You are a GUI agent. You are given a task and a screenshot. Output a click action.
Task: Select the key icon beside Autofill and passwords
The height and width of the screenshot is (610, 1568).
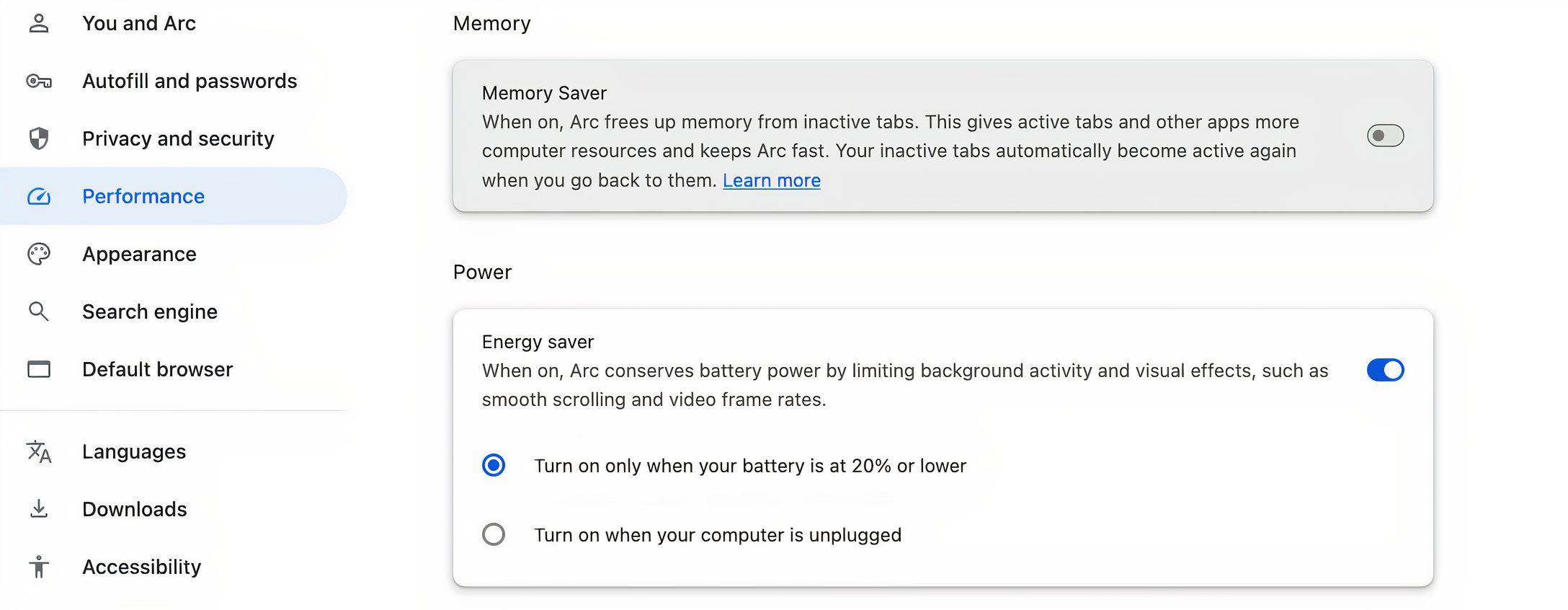39,81
